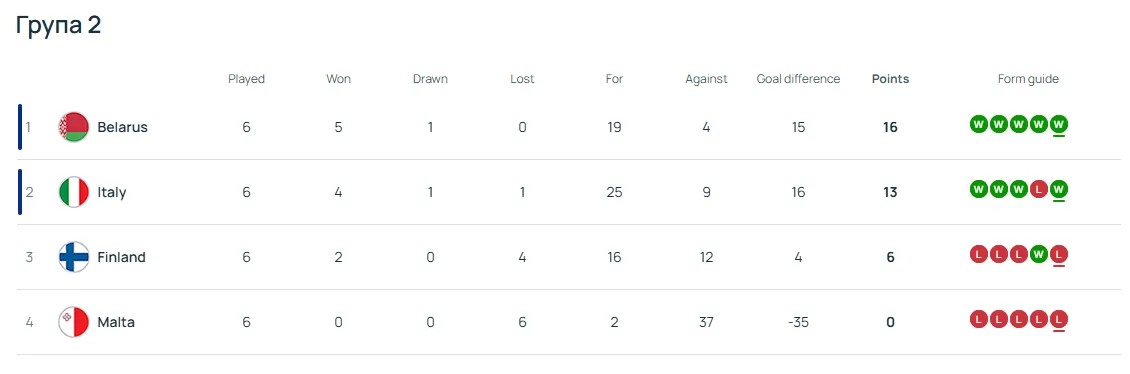The width and height of the screenshot is (1130, 374).
Task: Click the Italy flag icon
Action: (74, 192)
